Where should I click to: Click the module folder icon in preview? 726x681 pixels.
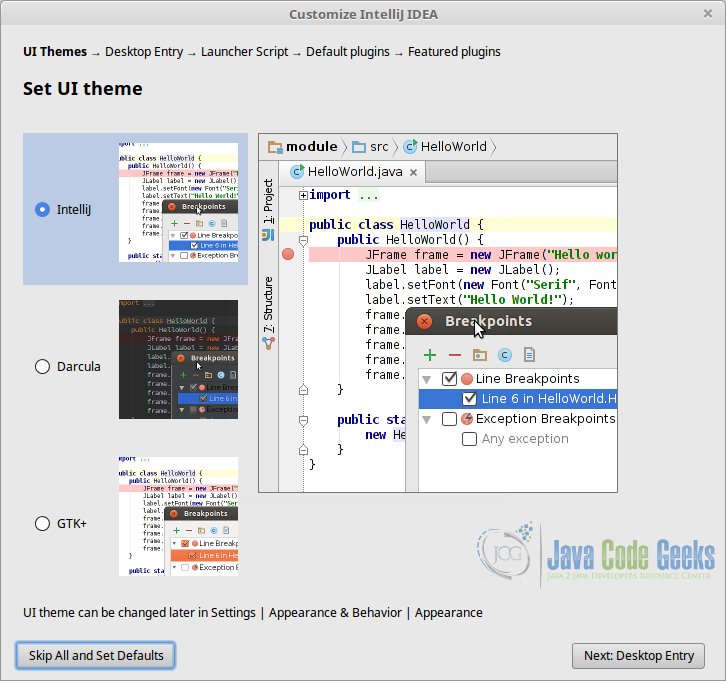click(275, 147)
